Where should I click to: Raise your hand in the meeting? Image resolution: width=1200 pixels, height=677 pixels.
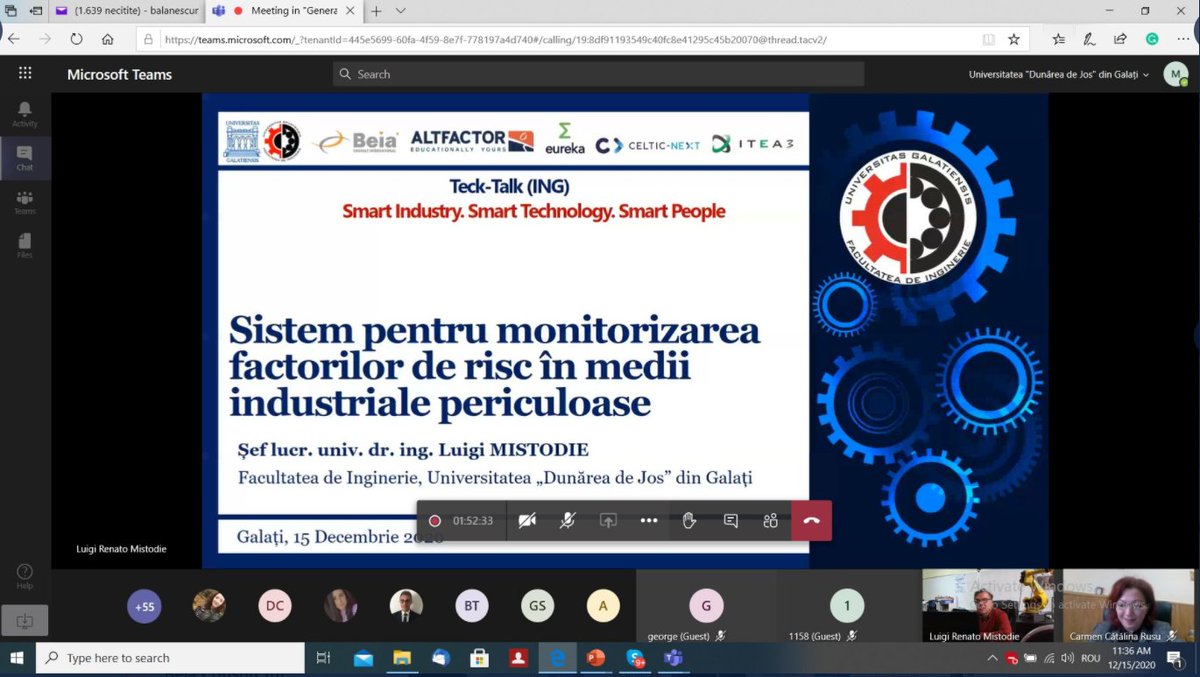point(689,520)
